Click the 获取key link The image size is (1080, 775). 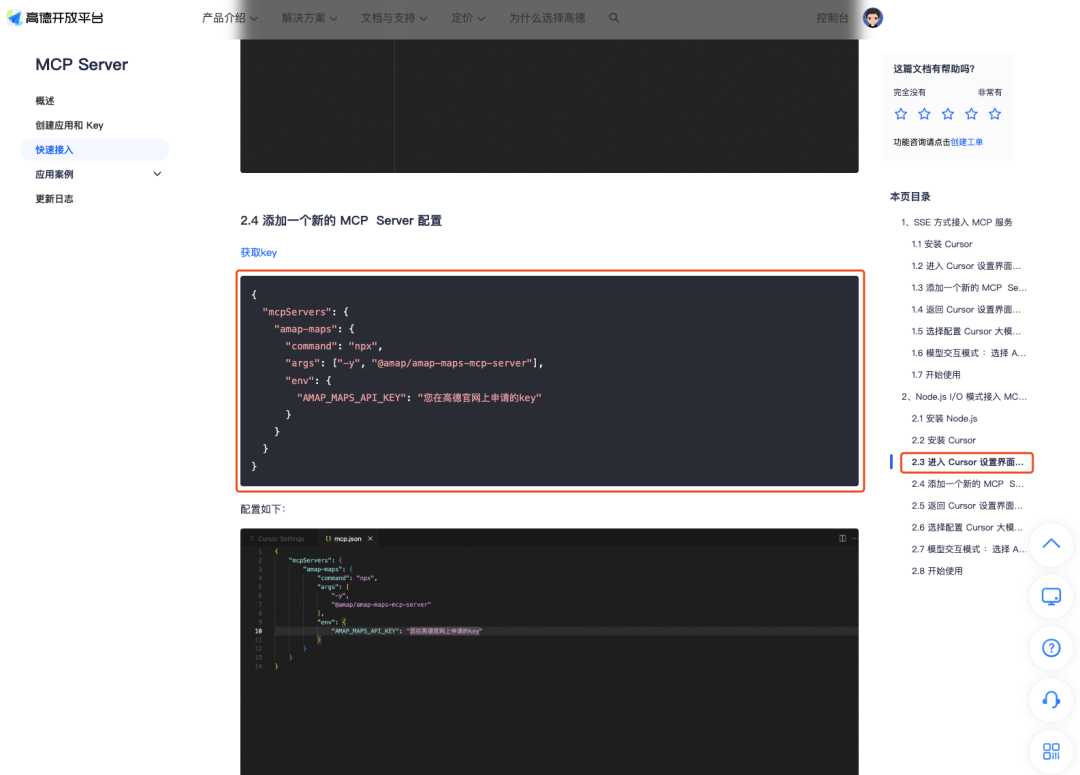(258, 252)
